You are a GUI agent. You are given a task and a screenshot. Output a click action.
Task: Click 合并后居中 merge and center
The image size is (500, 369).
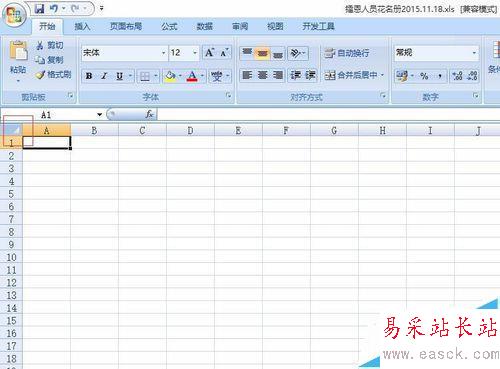(x=351, y=75)
